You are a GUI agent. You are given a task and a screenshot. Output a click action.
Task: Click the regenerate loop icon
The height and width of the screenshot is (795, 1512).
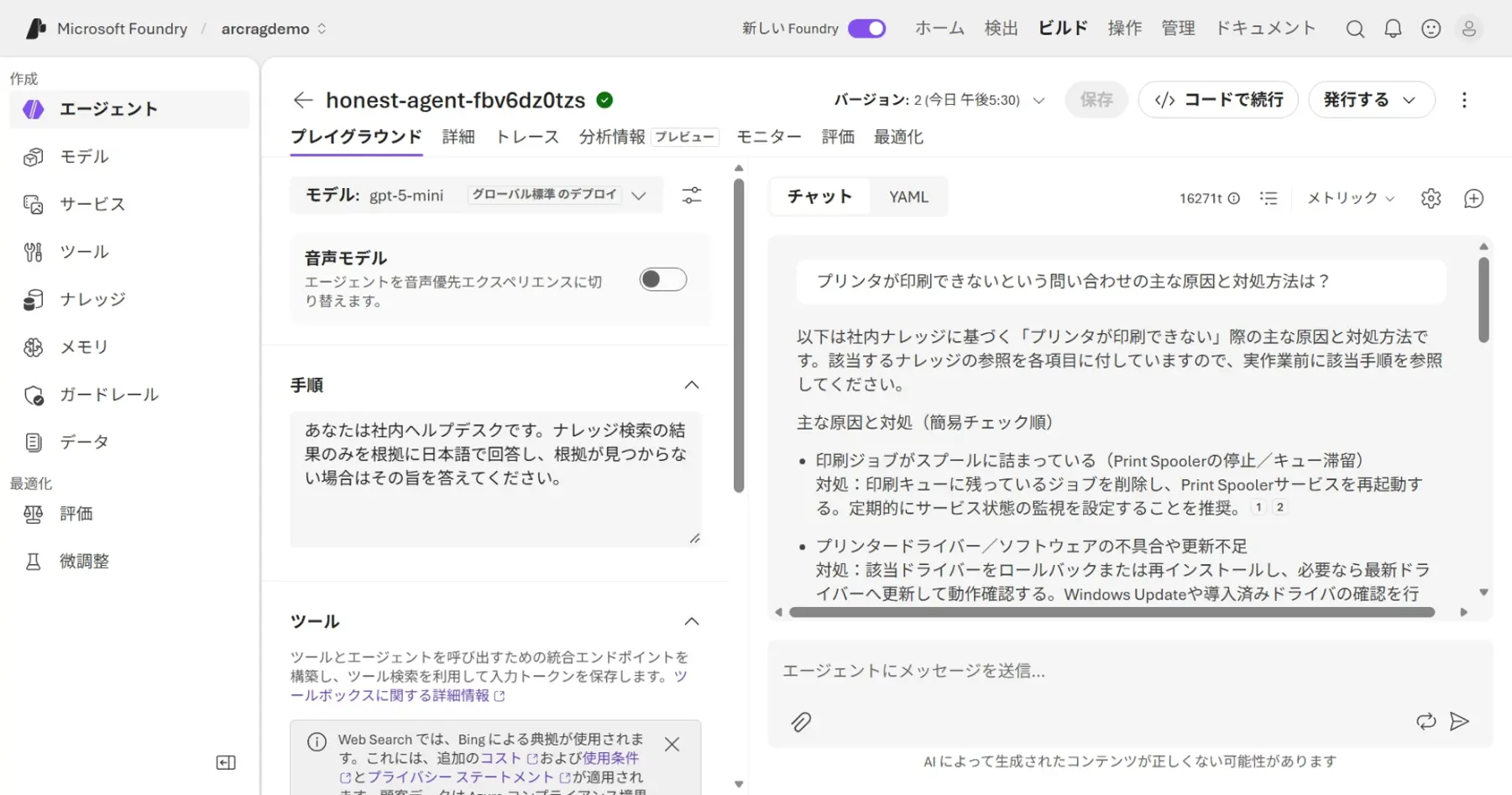click(x=1426, y=722)
